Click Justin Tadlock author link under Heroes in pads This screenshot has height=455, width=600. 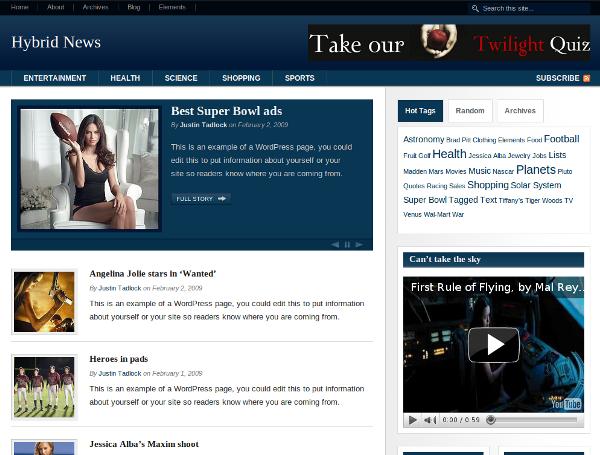[120, 373]
